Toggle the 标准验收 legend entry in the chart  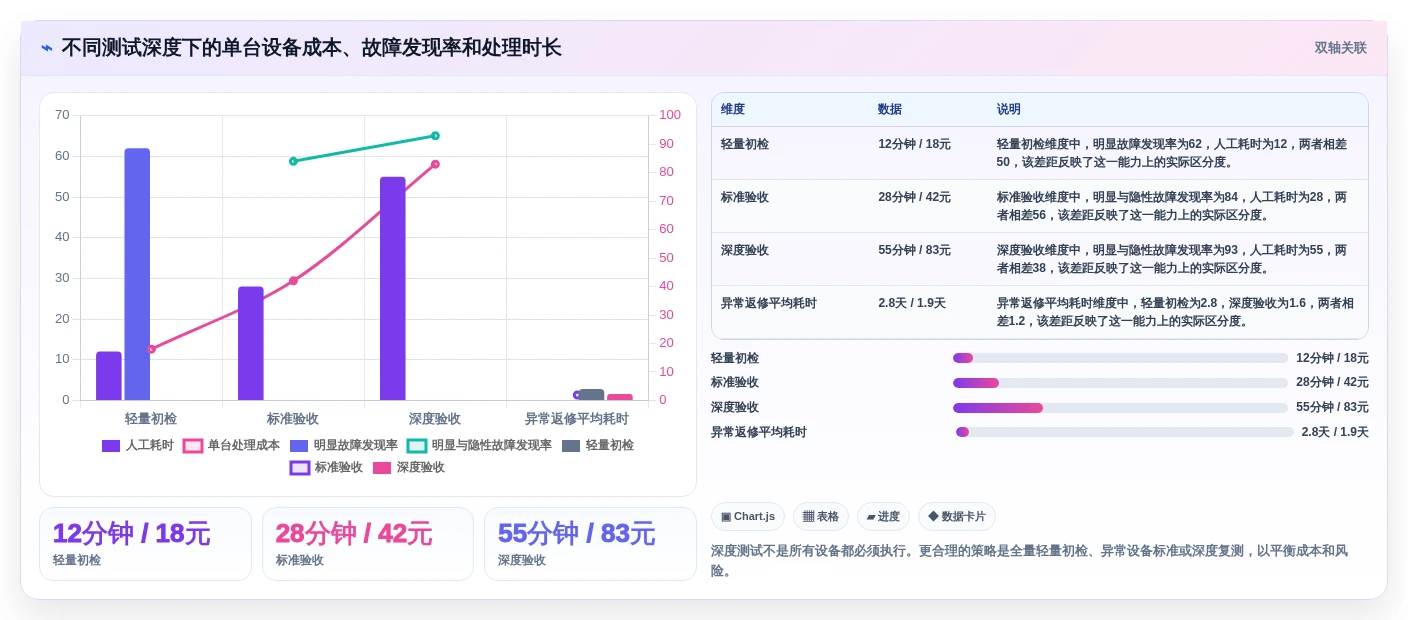(327, 468)
